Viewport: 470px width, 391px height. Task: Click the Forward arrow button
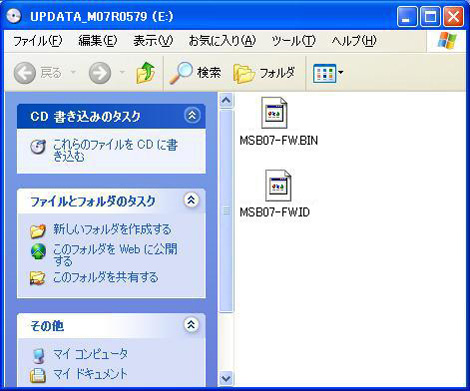click(100, 72)
